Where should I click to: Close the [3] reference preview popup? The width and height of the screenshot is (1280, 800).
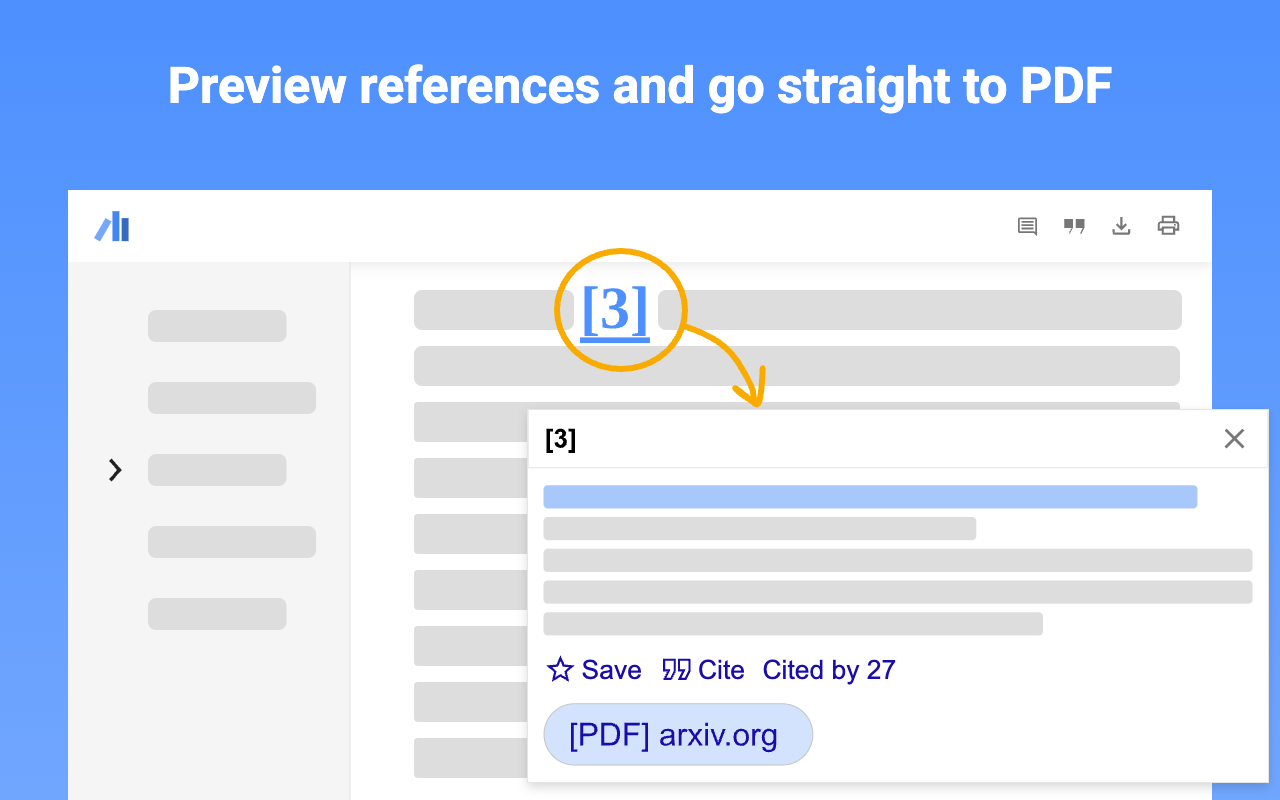pos(1234,439)
